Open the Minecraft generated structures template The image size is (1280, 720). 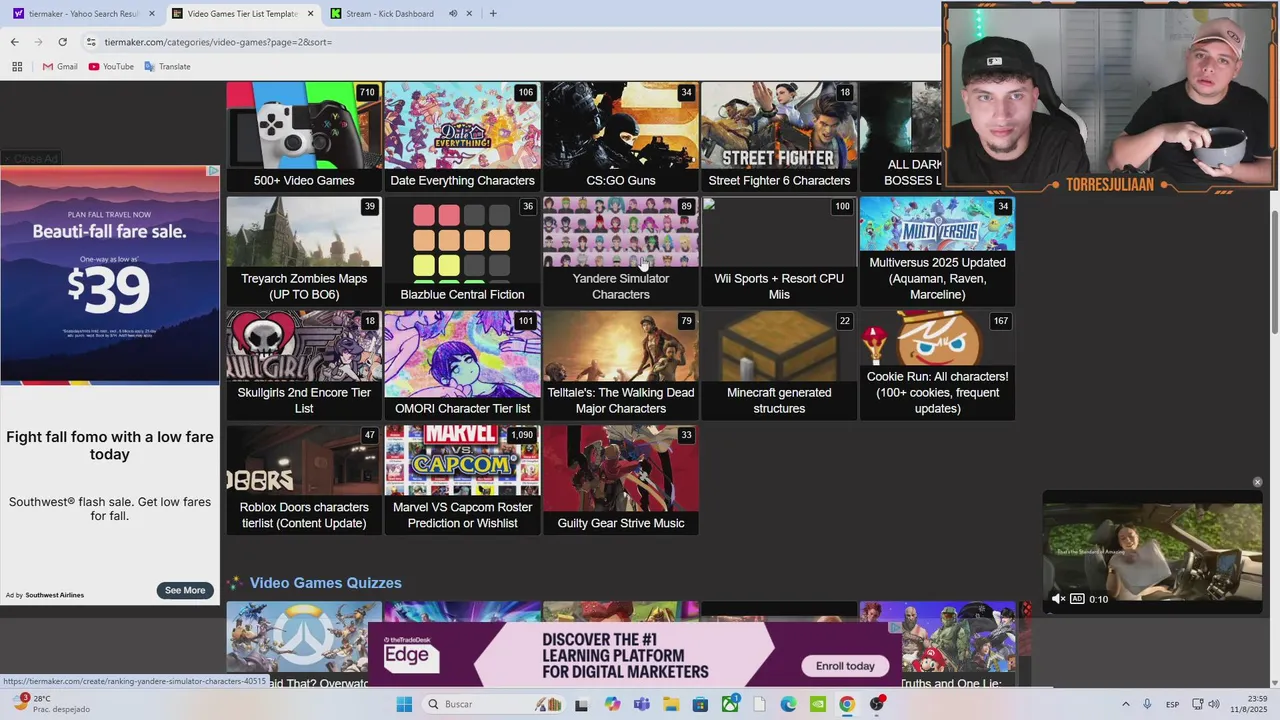[779, 365]
